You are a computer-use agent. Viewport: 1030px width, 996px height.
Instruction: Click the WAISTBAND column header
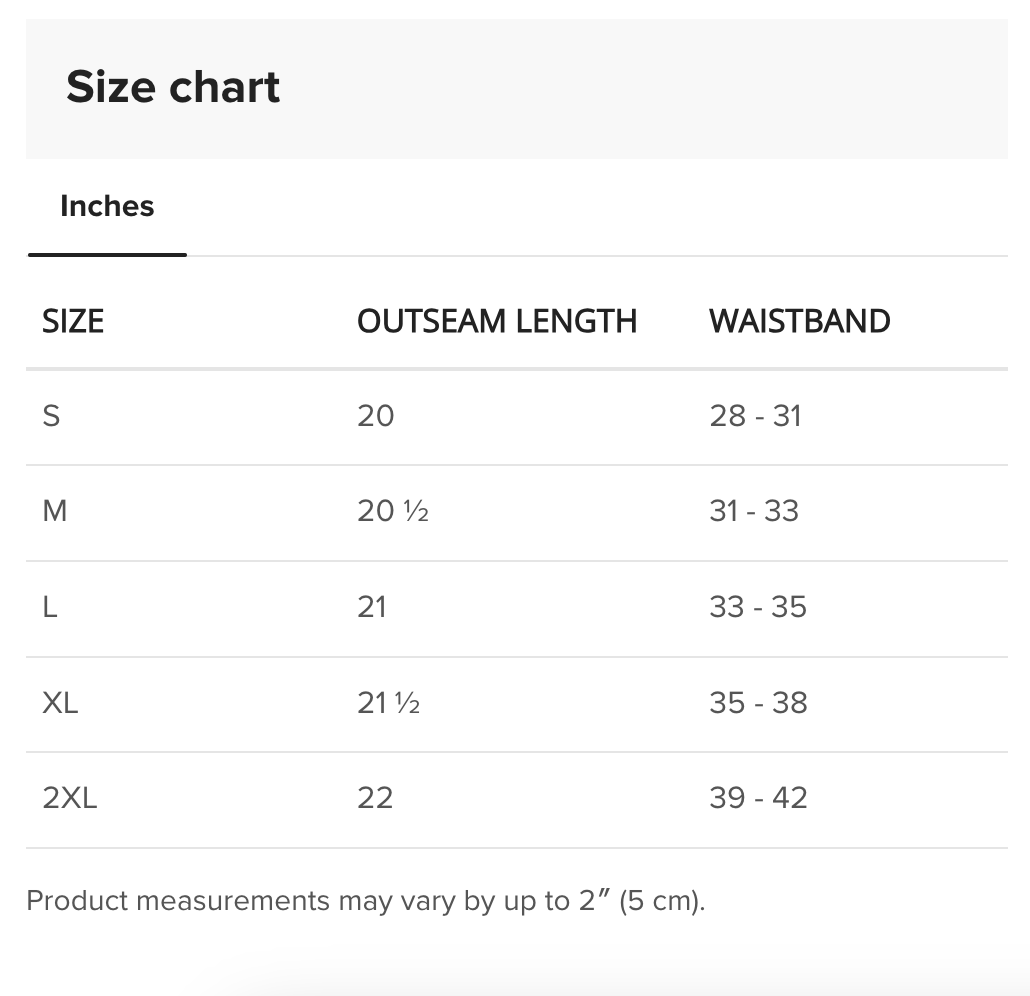[799, 322]
